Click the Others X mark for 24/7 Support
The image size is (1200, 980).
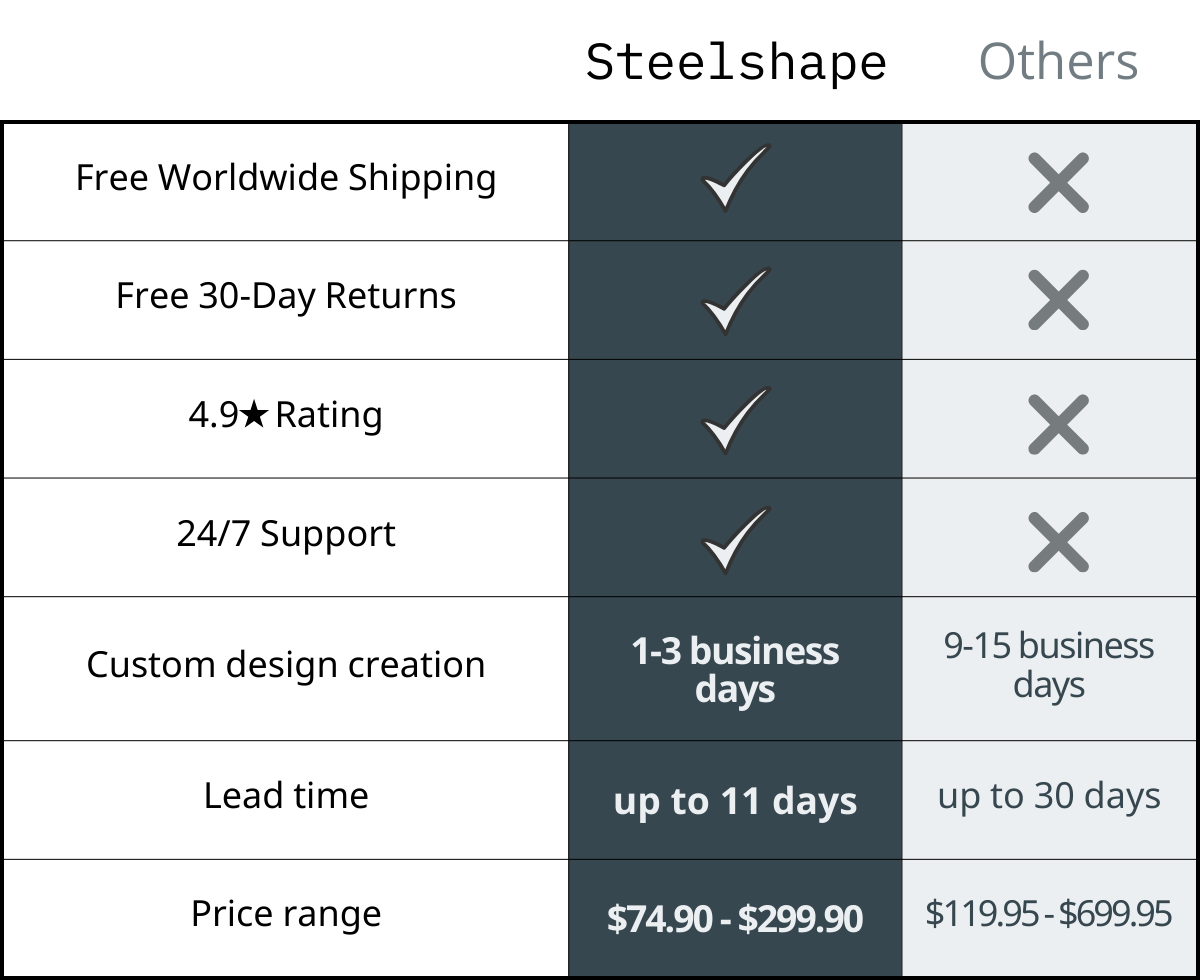pyautogui.click(x=1058, y=542)
